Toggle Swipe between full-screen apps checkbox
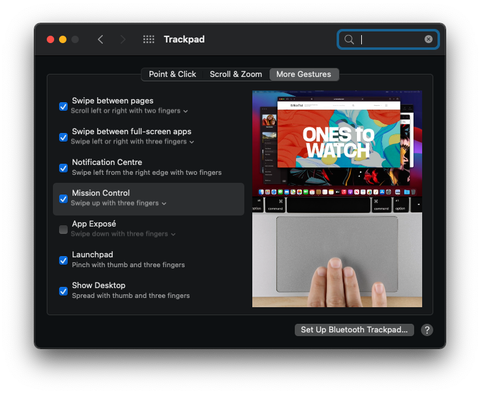The height and width of the screenshot is (394, 480). [x=63, y=137]
